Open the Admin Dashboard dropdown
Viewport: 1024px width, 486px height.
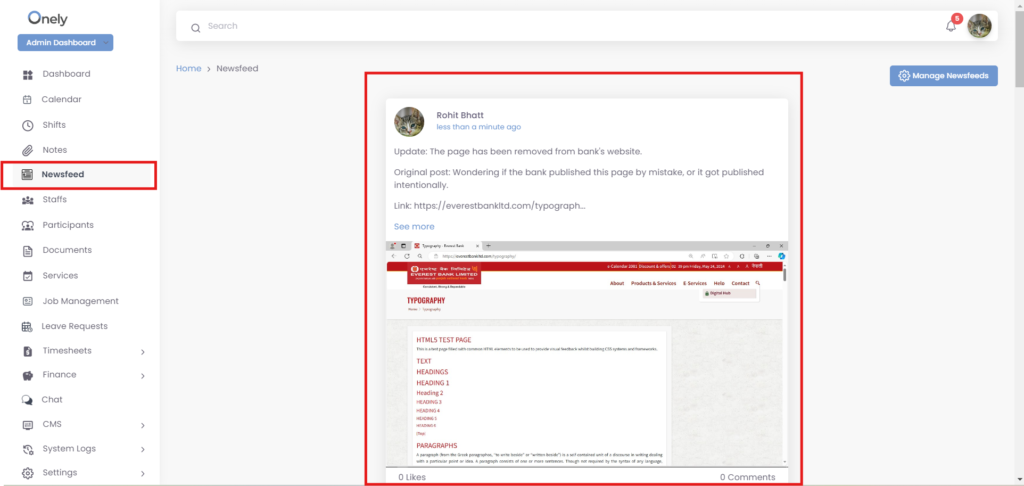(x=65, y=43)
